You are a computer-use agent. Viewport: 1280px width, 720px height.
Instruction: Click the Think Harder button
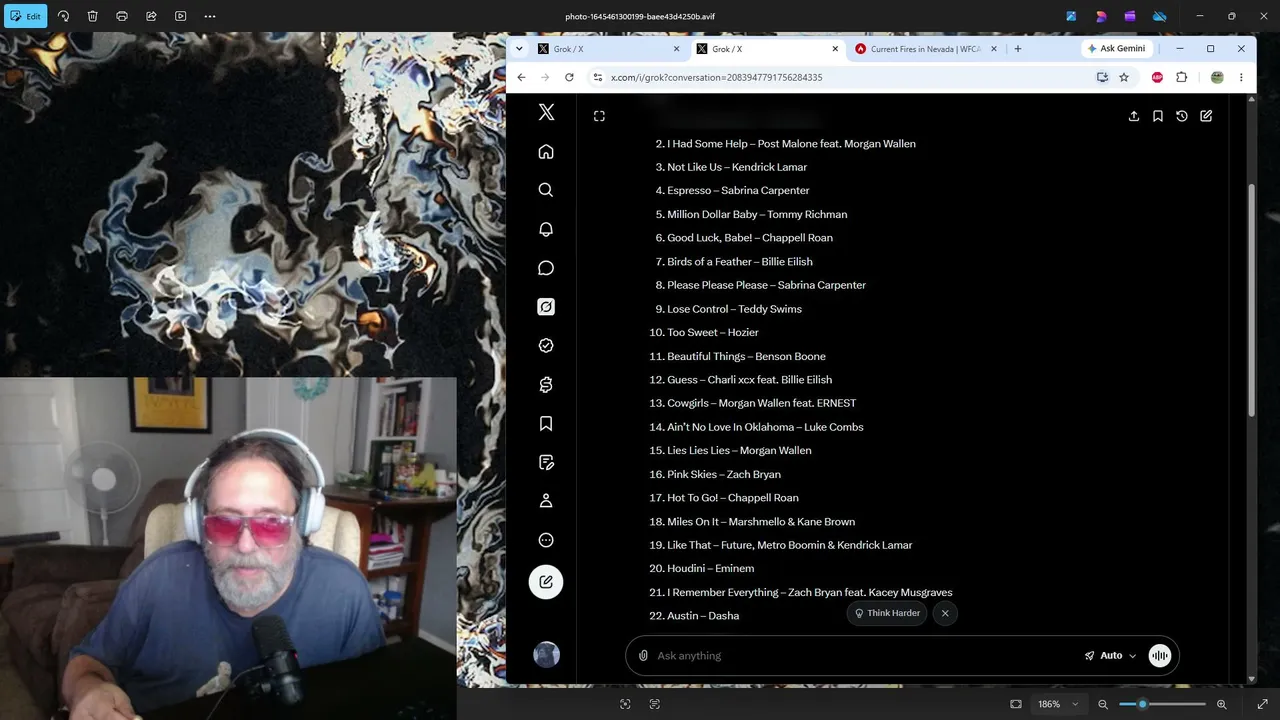point(887,613)
